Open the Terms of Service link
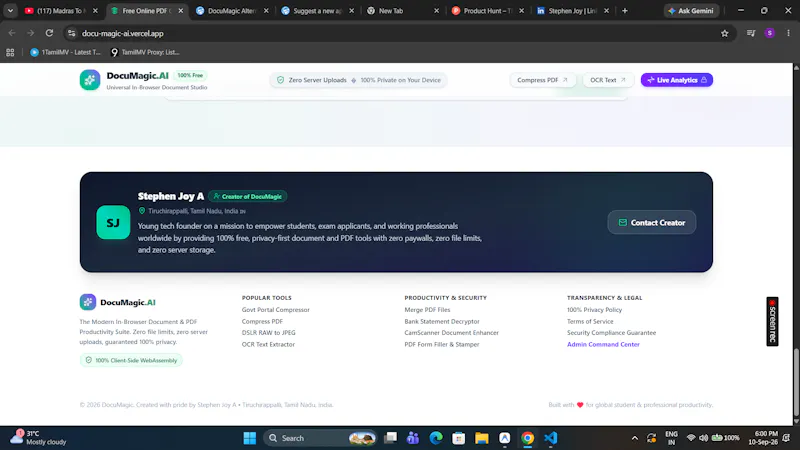The width and height of the screenshot is (800, 450). 590,321
